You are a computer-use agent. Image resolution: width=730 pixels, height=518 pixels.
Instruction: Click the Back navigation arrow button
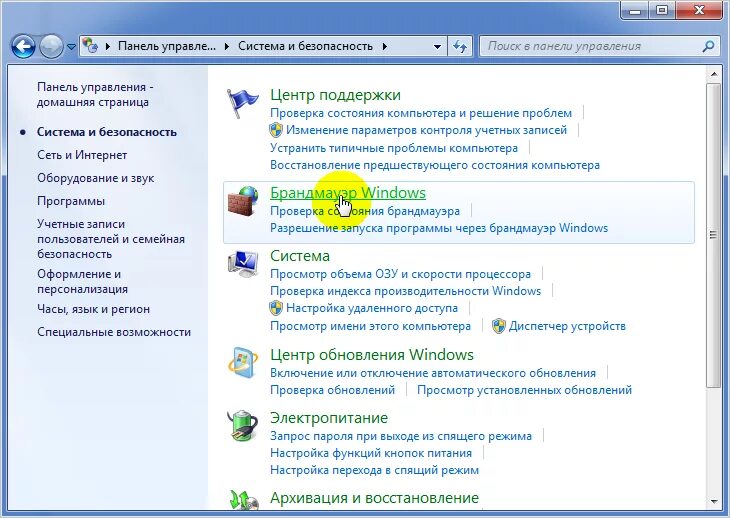point(23,46)
